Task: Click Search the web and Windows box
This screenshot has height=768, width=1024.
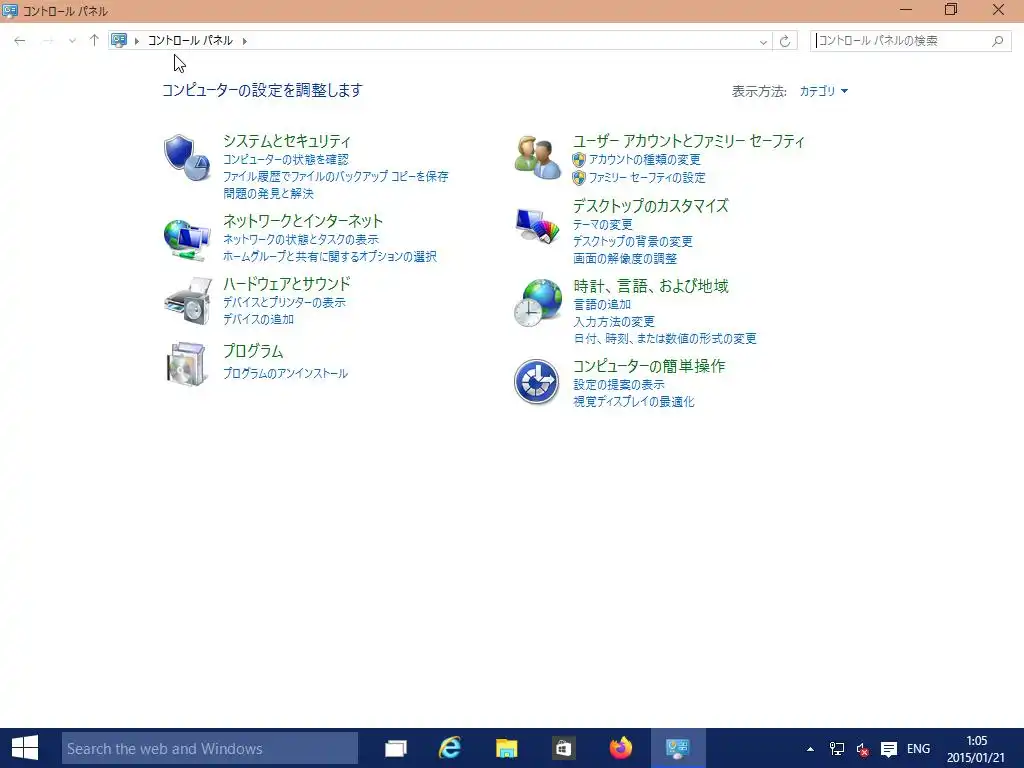Action: pos(210,748)
